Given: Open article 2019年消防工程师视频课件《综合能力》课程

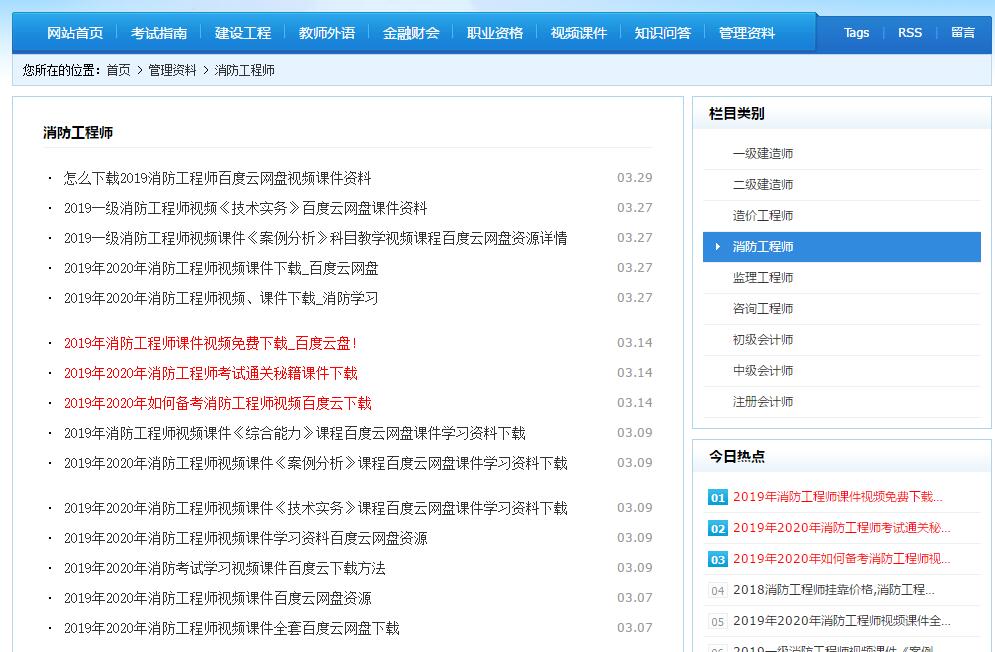Looking at the screenshot, I should click(x=294, y=434).
